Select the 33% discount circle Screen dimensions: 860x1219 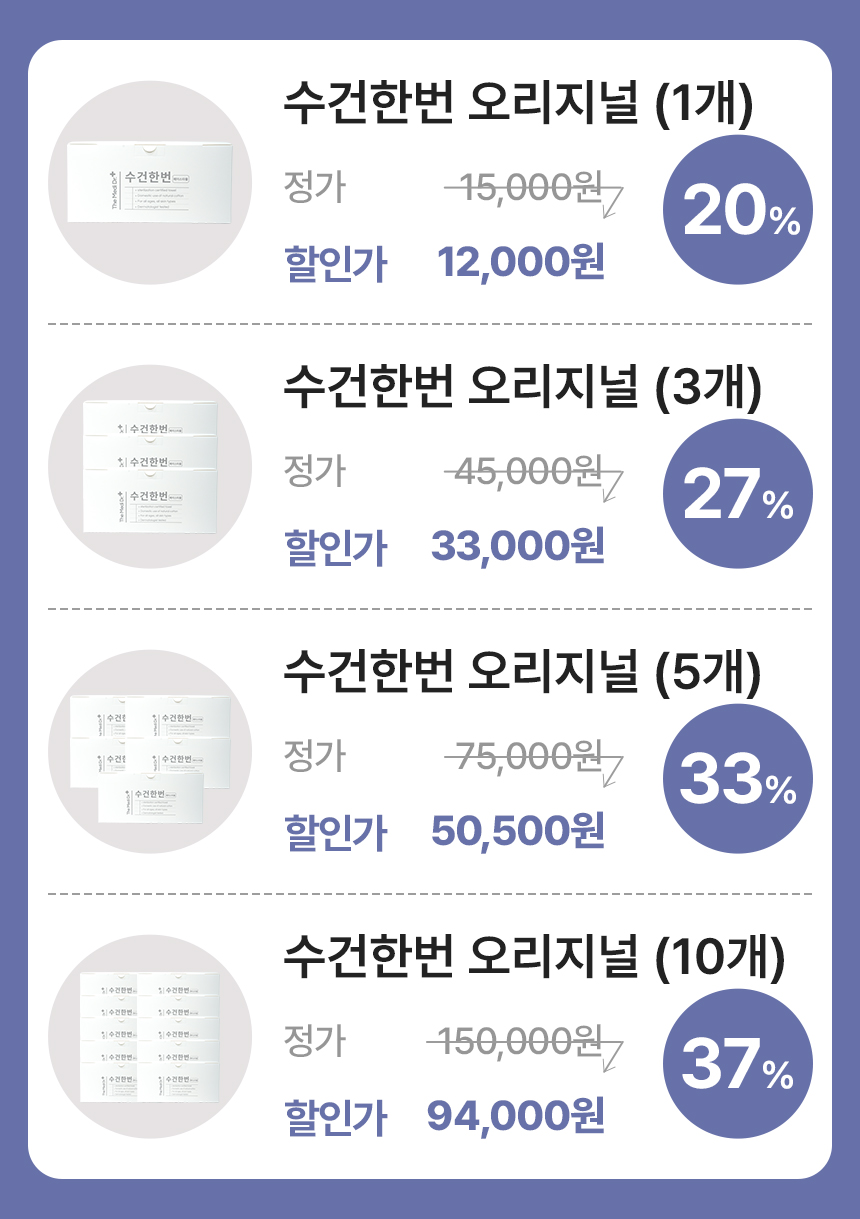(x=738, y=779)
